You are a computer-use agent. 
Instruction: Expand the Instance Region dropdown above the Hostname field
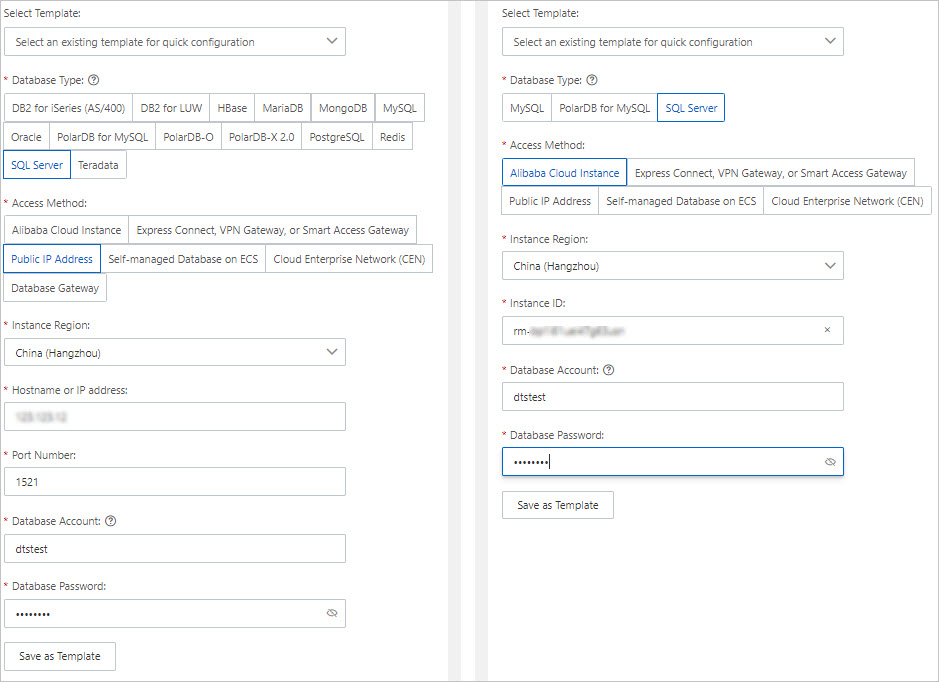(x=175, y=353)
